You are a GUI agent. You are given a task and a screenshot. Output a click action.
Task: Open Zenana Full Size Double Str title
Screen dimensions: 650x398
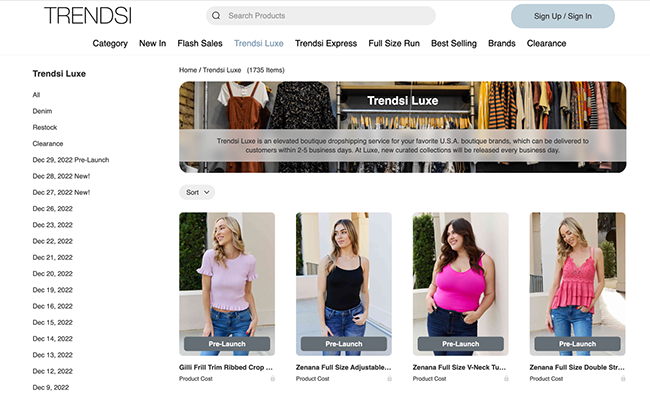click(x=577, y=367)
